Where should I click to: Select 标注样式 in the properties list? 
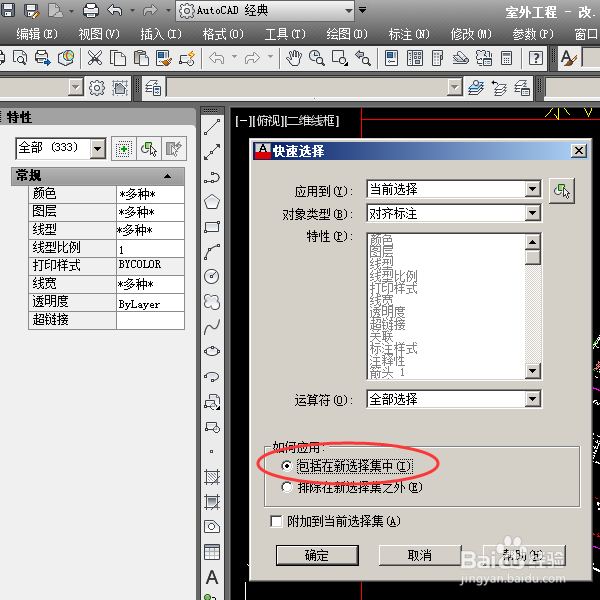393,348
